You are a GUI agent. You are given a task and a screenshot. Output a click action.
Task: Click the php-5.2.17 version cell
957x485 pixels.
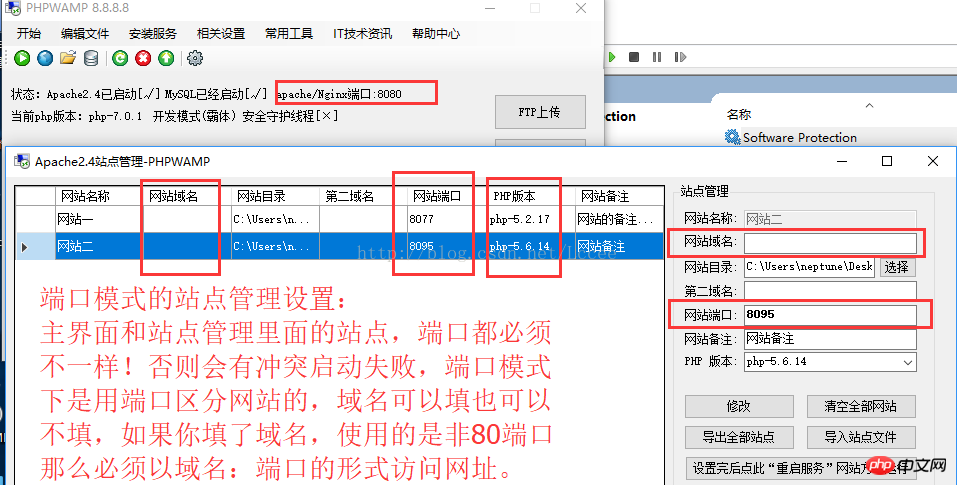pyautogui.click(x=531, y=219)
